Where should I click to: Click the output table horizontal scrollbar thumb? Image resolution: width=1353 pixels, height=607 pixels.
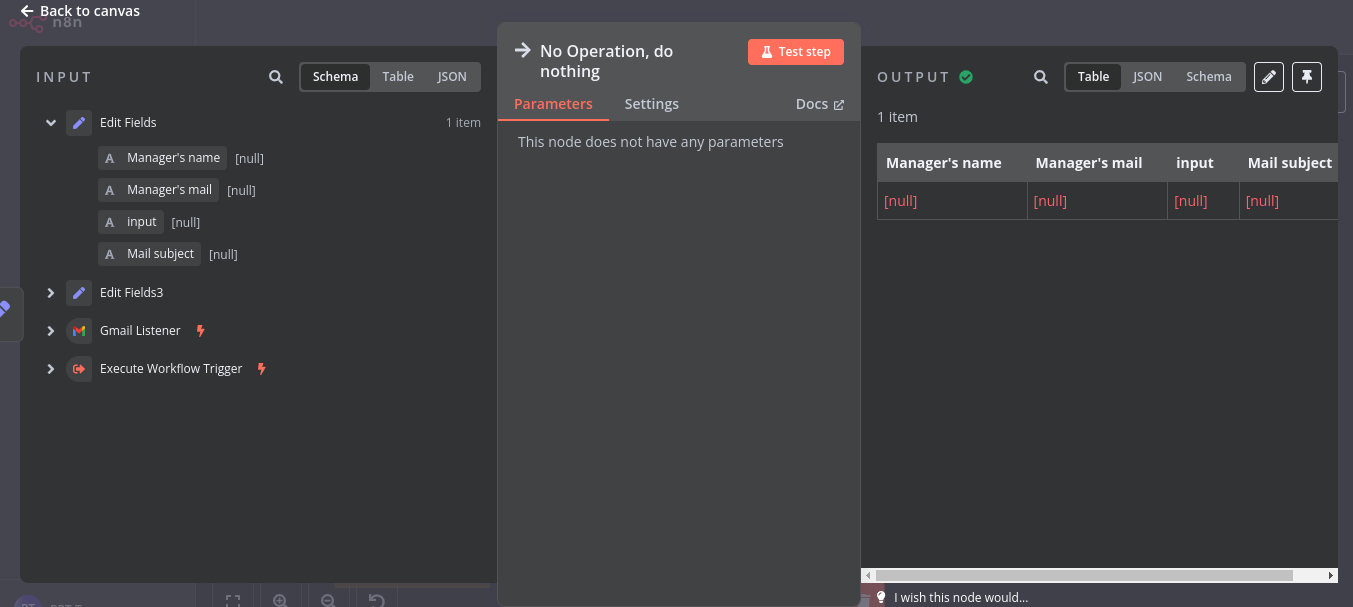click(x=1084, y=576)
